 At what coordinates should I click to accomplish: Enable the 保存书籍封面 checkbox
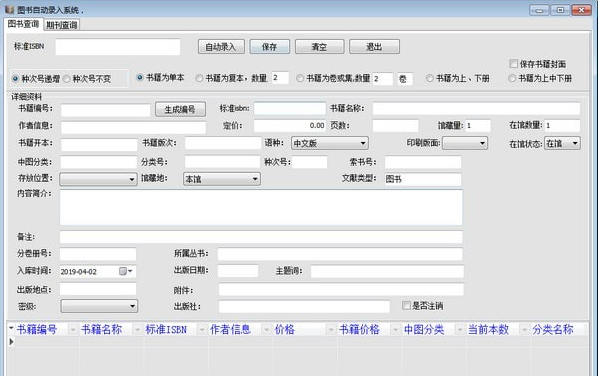tap(514, 63)
